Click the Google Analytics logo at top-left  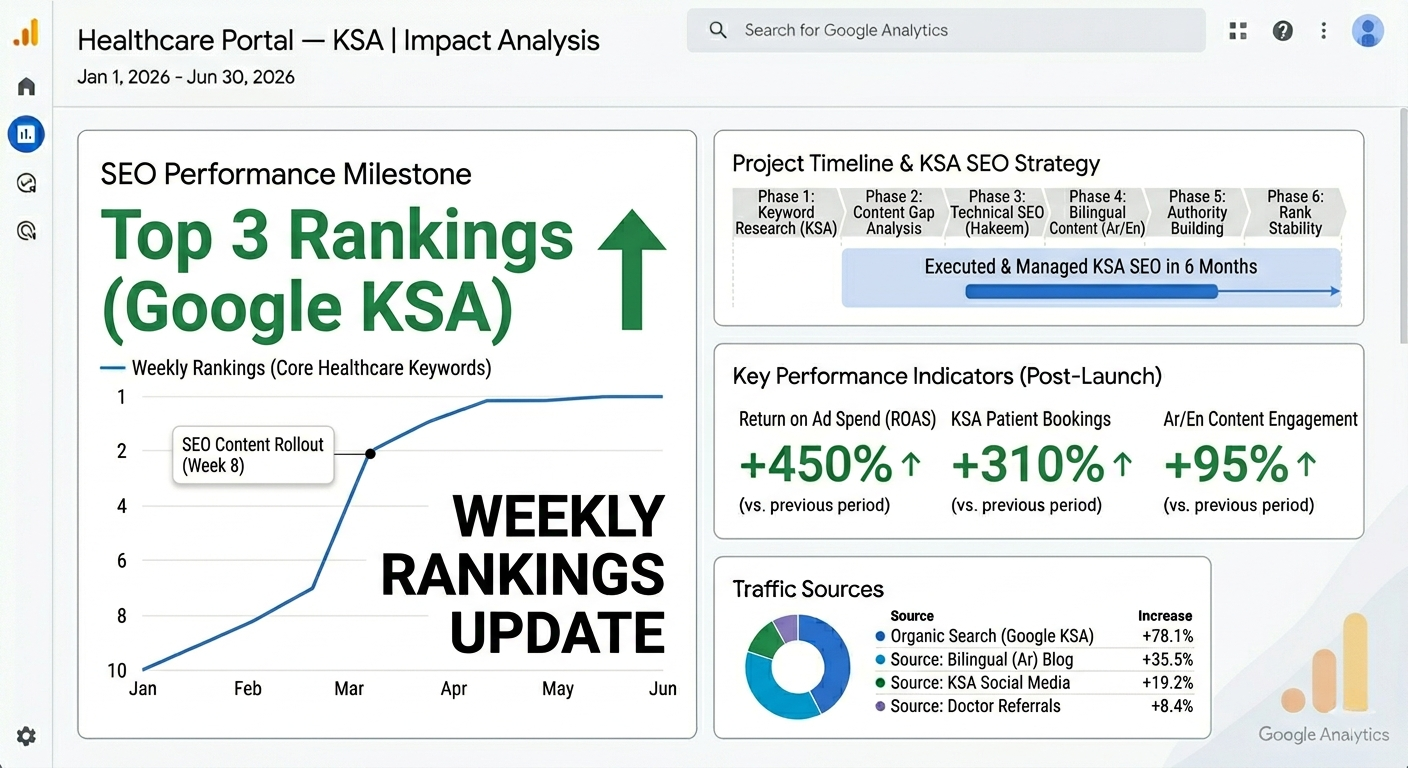click(x=26, y=32)
